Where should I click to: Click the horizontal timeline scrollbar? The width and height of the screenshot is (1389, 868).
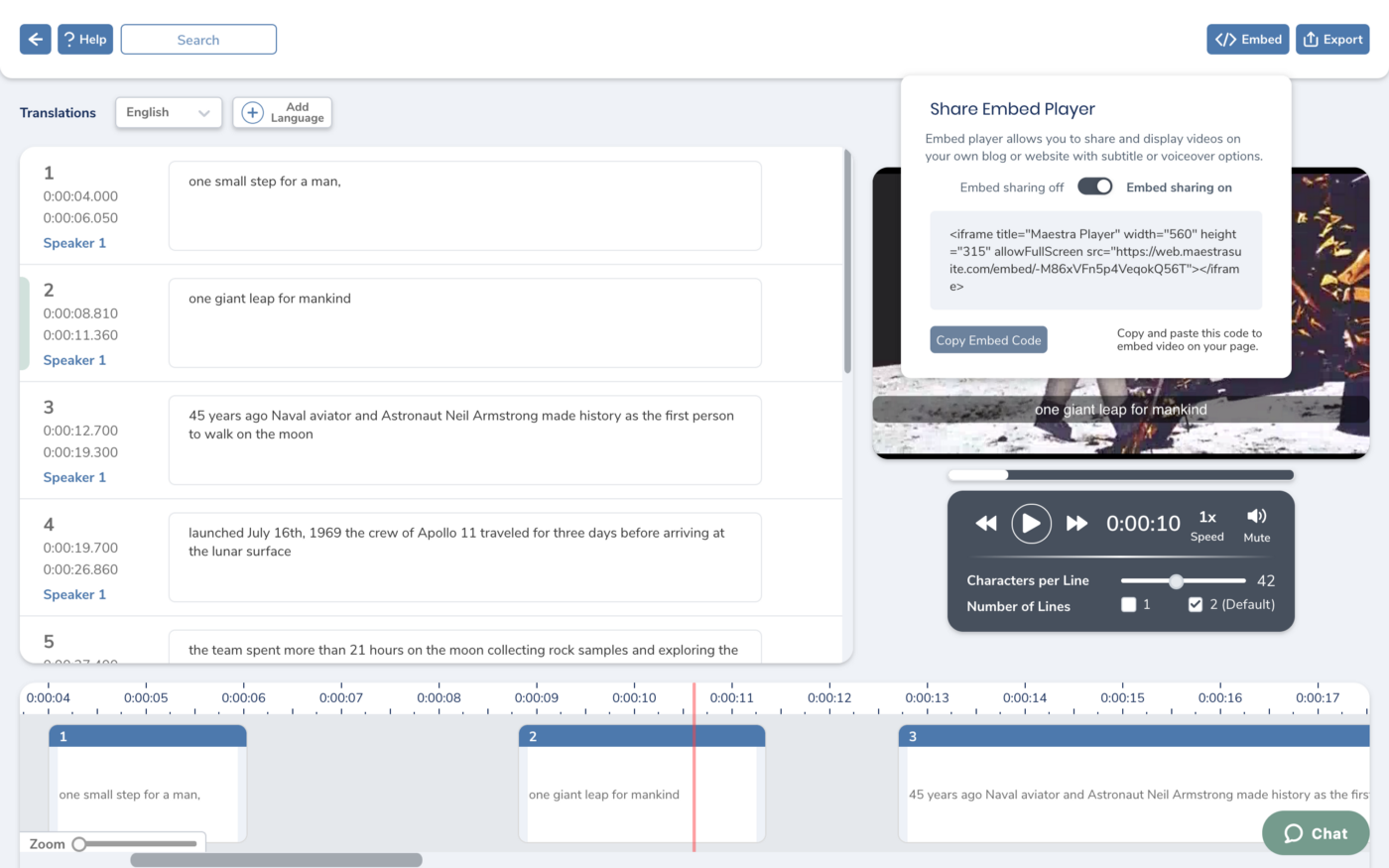click(x=276, y=860)
